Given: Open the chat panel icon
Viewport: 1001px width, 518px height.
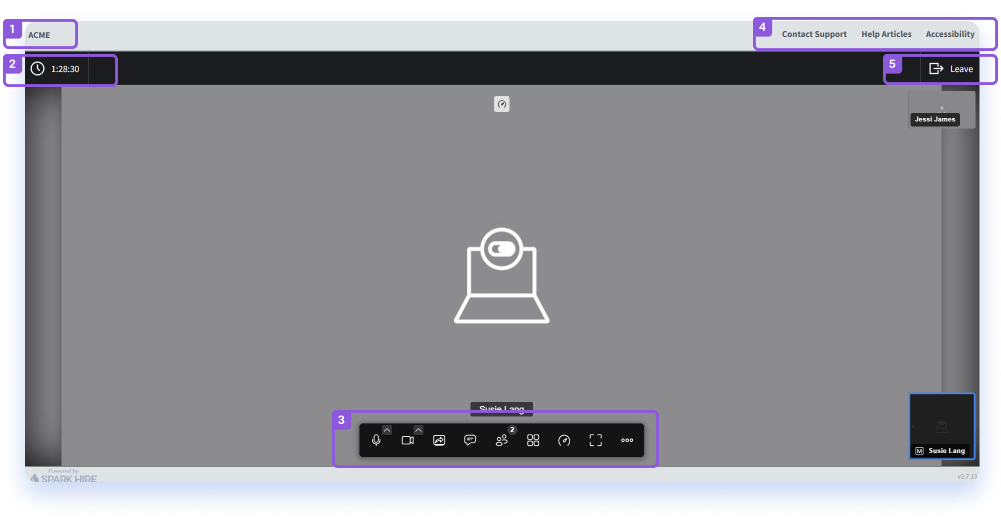Looking at the screenshot, I should (x=470, y=440).
